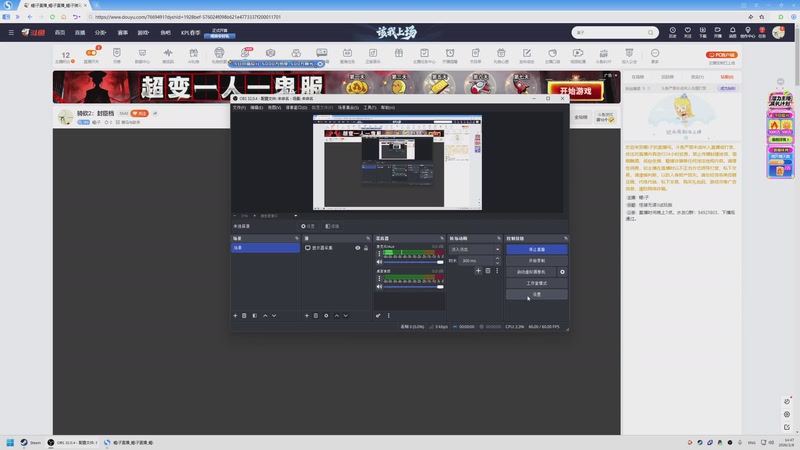Open the Douyu hamburger menu icon
The image size is (800, 450).
[11, 32]
